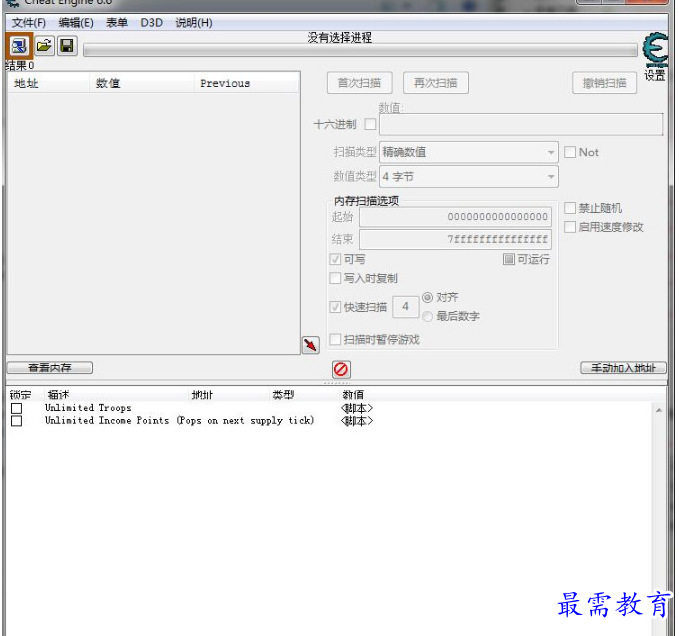
Task: Click the save floppy disk icon
Action: click(x=67, y=46)
